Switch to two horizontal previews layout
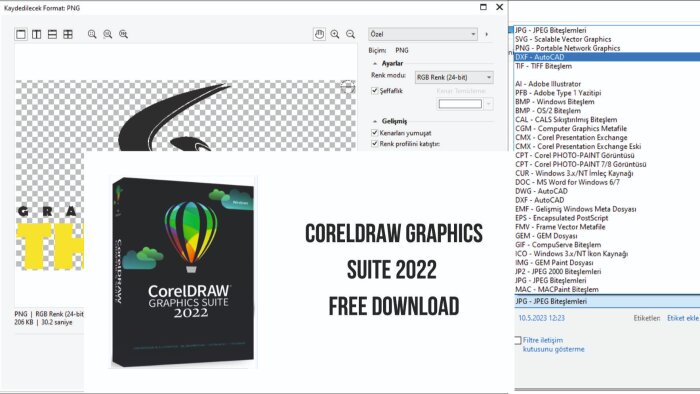The height and width of the screenshot is (394, 700). [52, 34]
